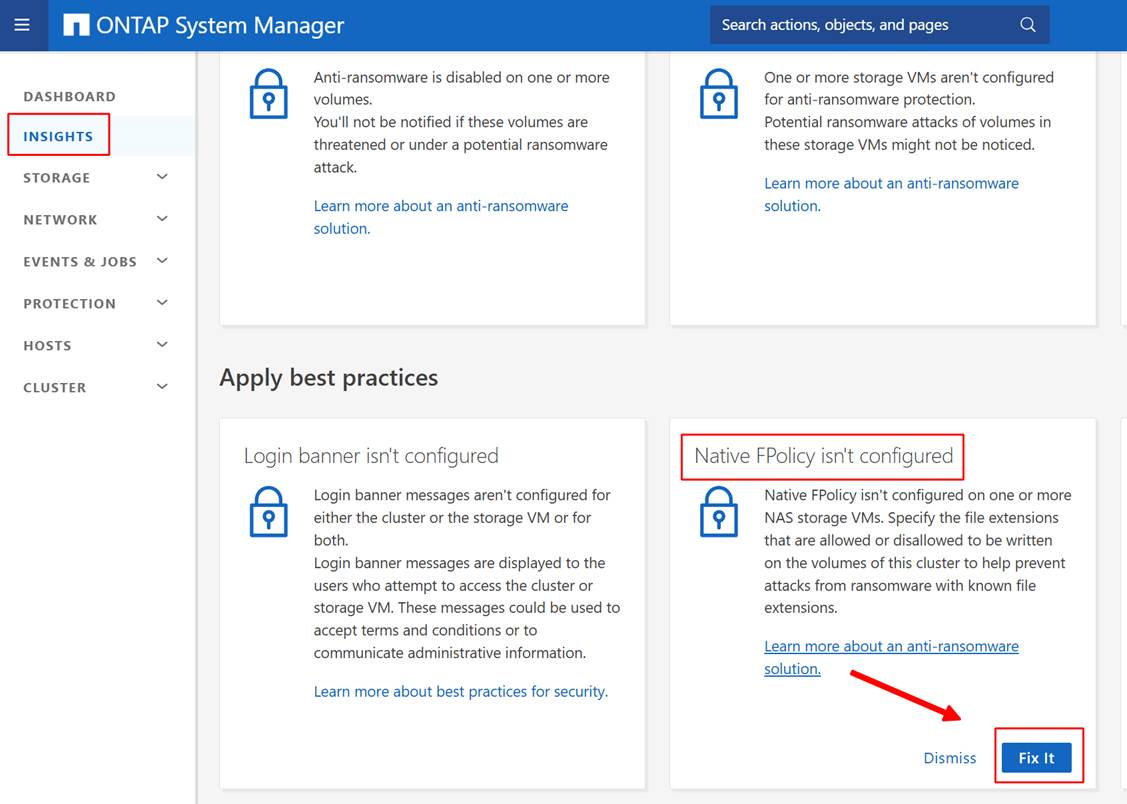The width and height of the screenshot is (1127, 804).
Task: Expand the Cluster menu chevron
Action: click(162, 387)
